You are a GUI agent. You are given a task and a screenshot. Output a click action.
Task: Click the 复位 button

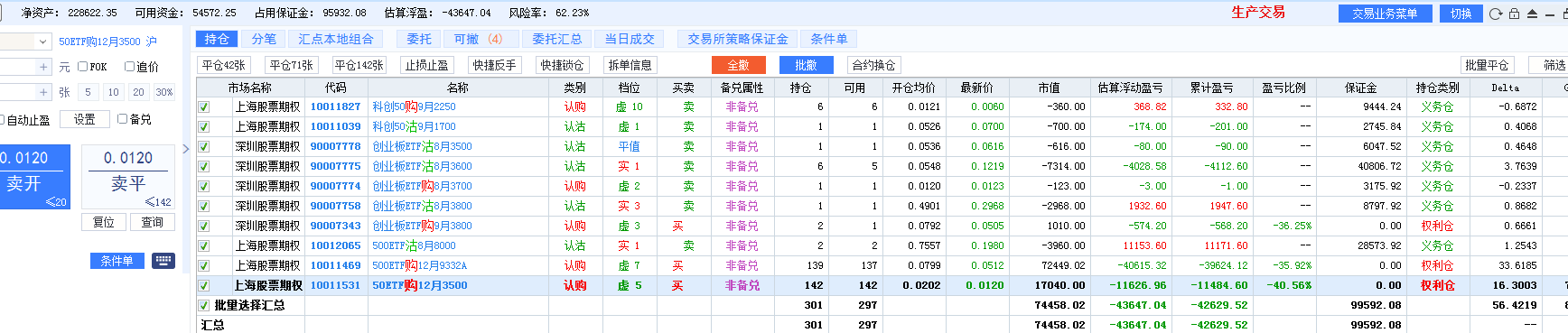click(x=104, y=222)
